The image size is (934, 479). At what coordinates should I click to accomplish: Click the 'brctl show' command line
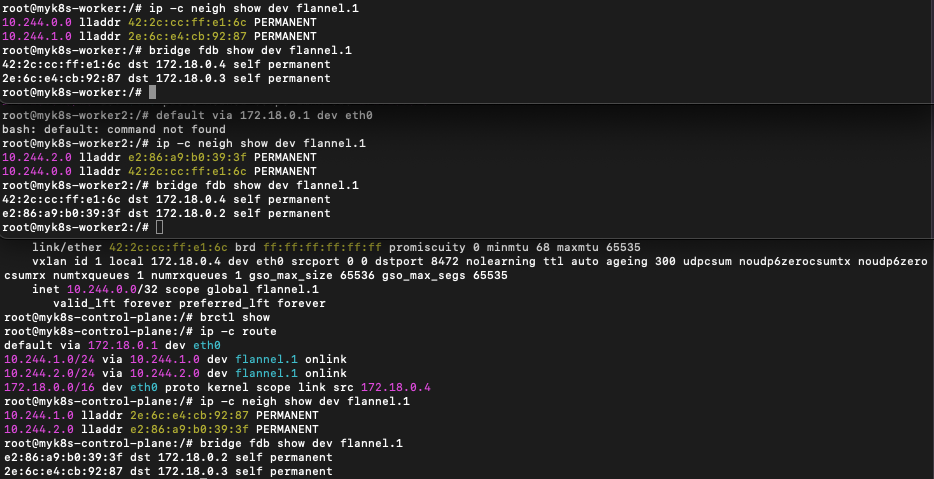click(235, 318)
